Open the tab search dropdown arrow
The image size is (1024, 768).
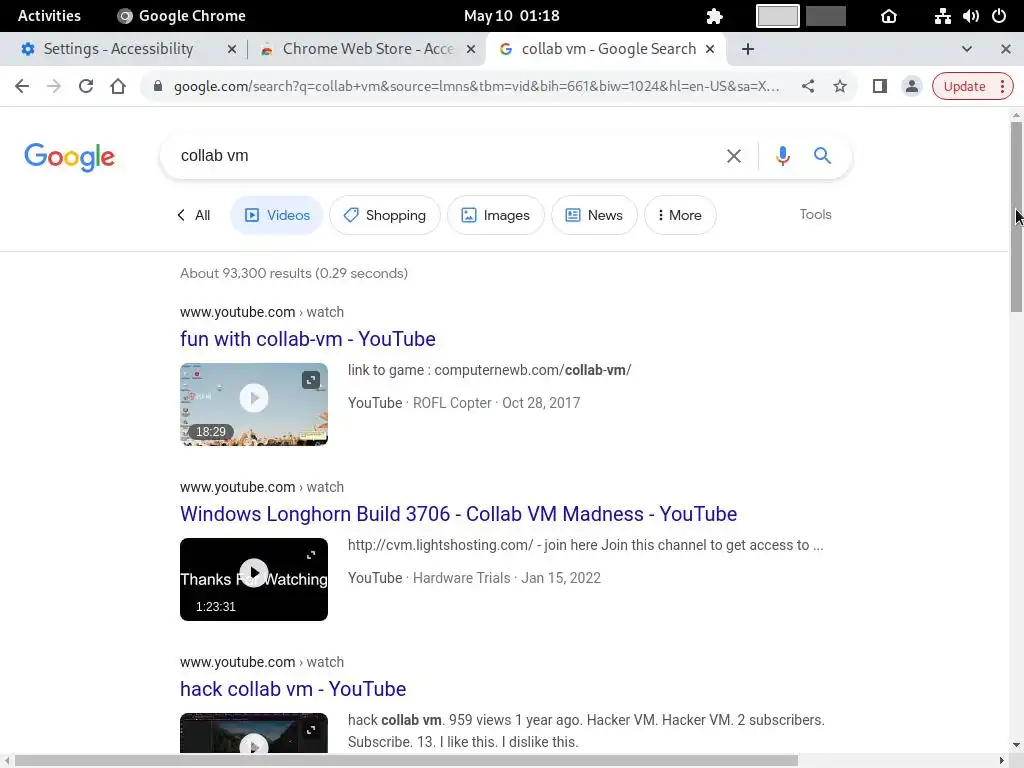tap(967, 49)
